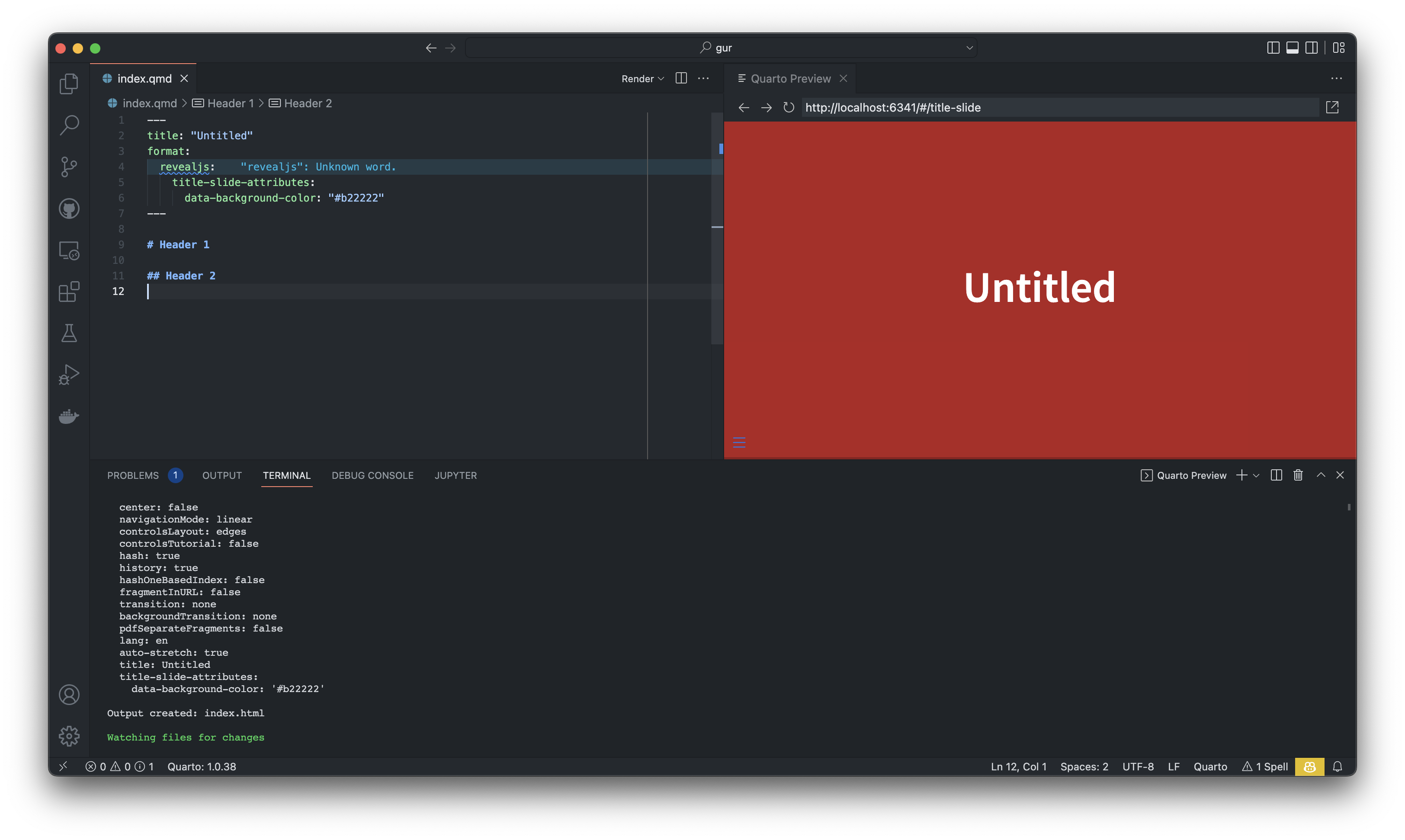The width and height of the screenshot is (1405, 840).
Task: Open the Remote Explorer view
Action: point(69,250)
